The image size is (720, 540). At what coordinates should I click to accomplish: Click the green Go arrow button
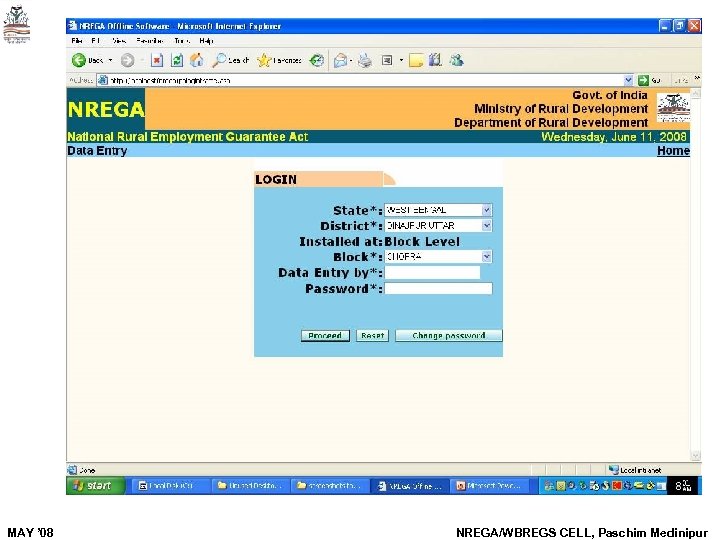point(643,80)
